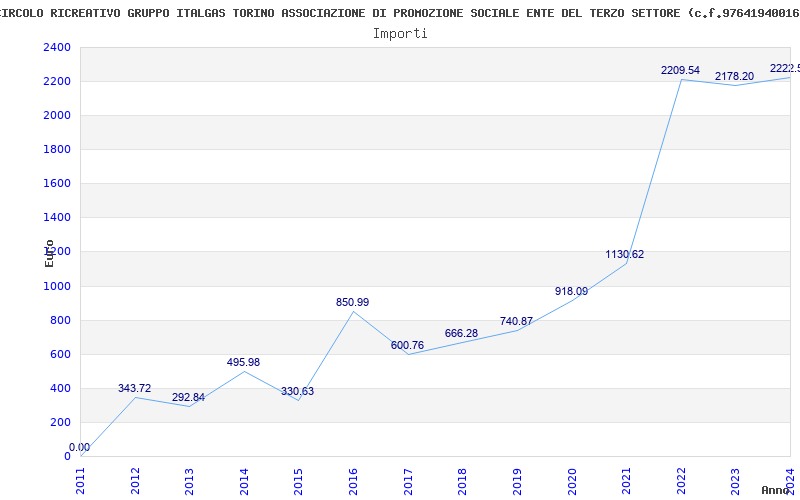Click the 'Anno' x-axis title
Screen dimensions: 800x500
coord(776,490)
